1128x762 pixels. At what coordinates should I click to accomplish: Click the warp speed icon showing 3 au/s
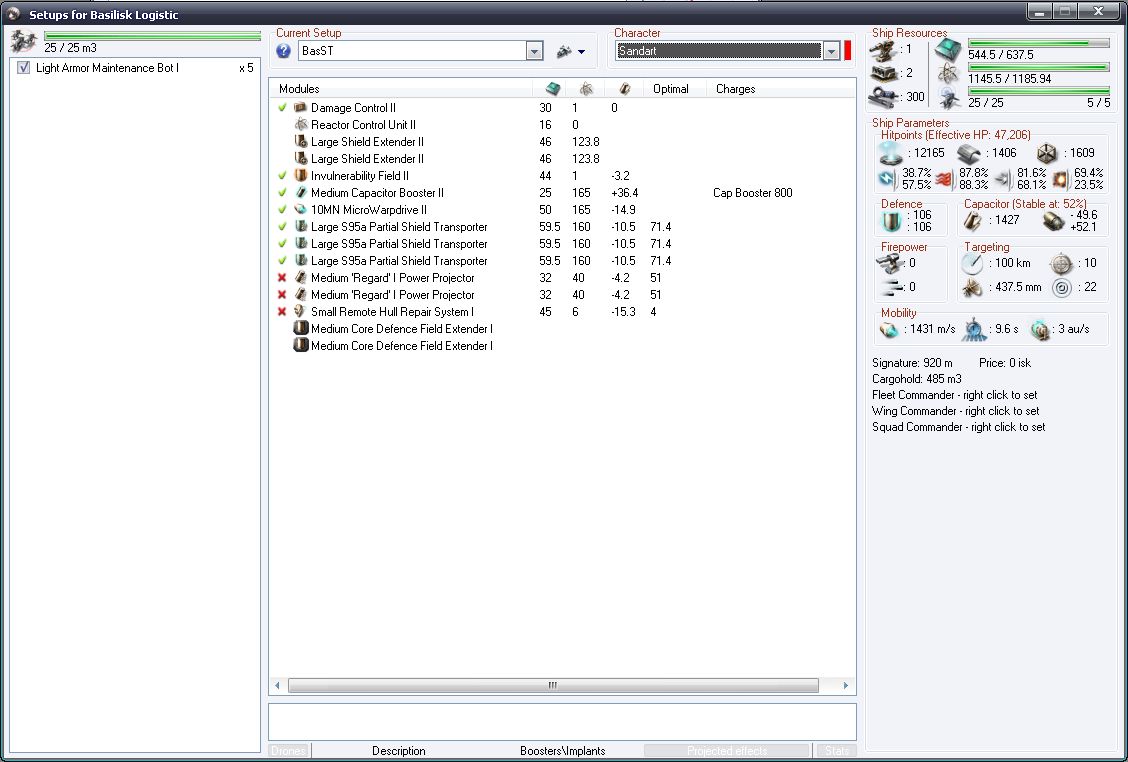(x=1041, y=330)
